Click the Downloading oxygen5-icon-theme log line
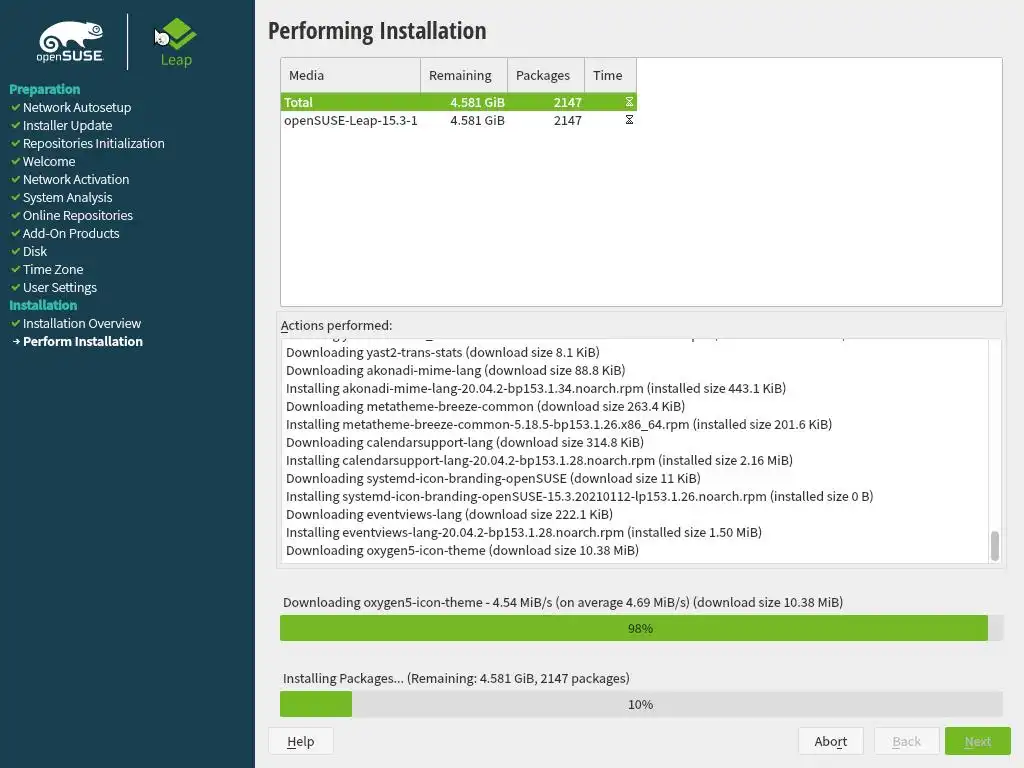Screen dimensions: 1024x768 [462, 550]
